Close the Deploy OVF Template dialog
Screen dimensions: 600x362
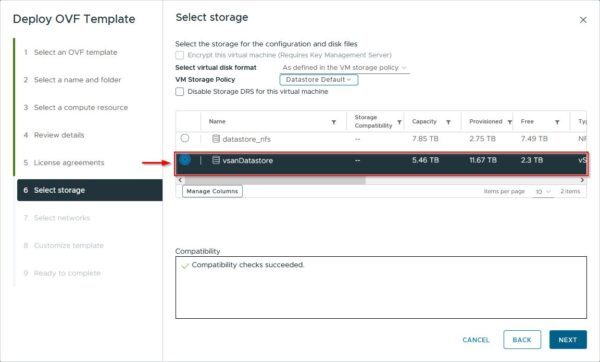point(583,20)
